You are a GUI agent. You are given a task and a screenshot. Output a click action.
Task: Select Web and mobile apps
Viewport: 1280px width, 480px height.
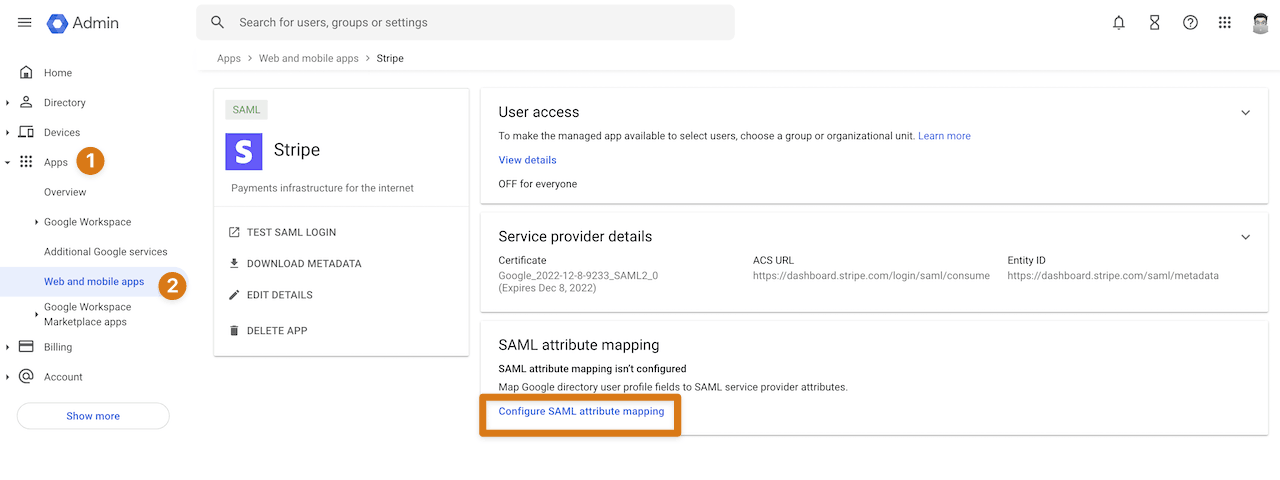click(94, 282)
